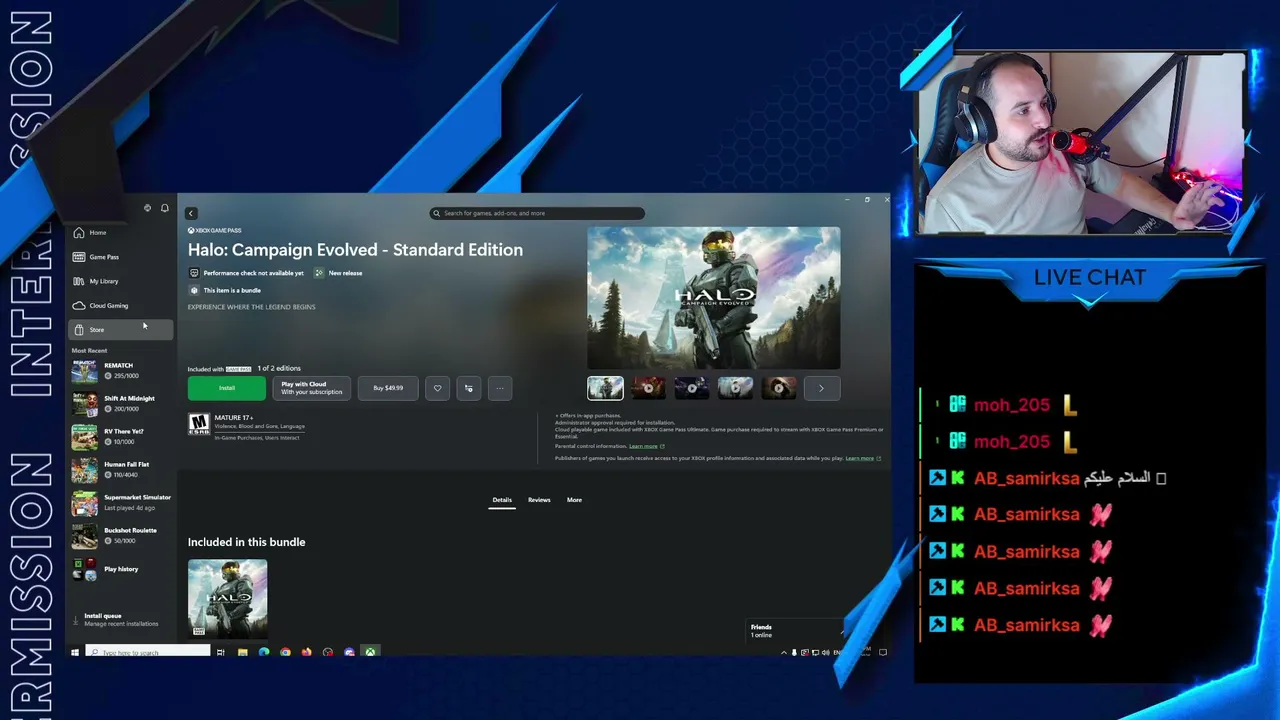Open Play history

120,569
